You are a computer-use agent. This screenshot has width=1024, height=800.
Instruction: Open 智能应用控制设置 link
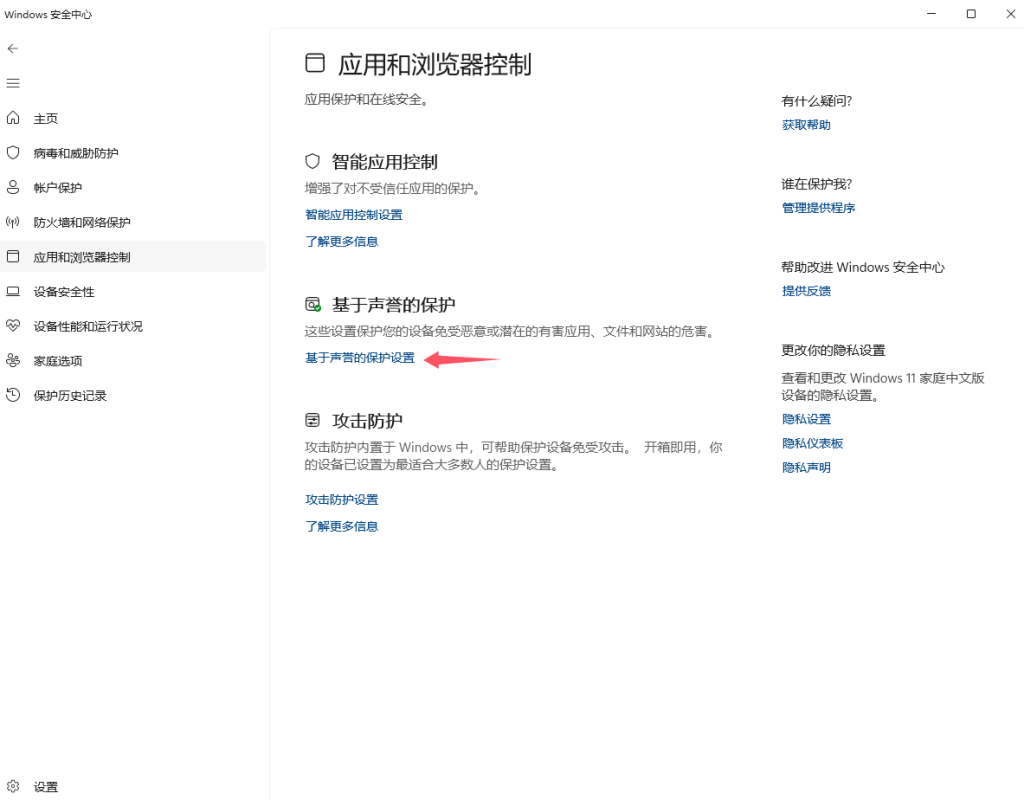pyautogui.click(x=354, y=214)
